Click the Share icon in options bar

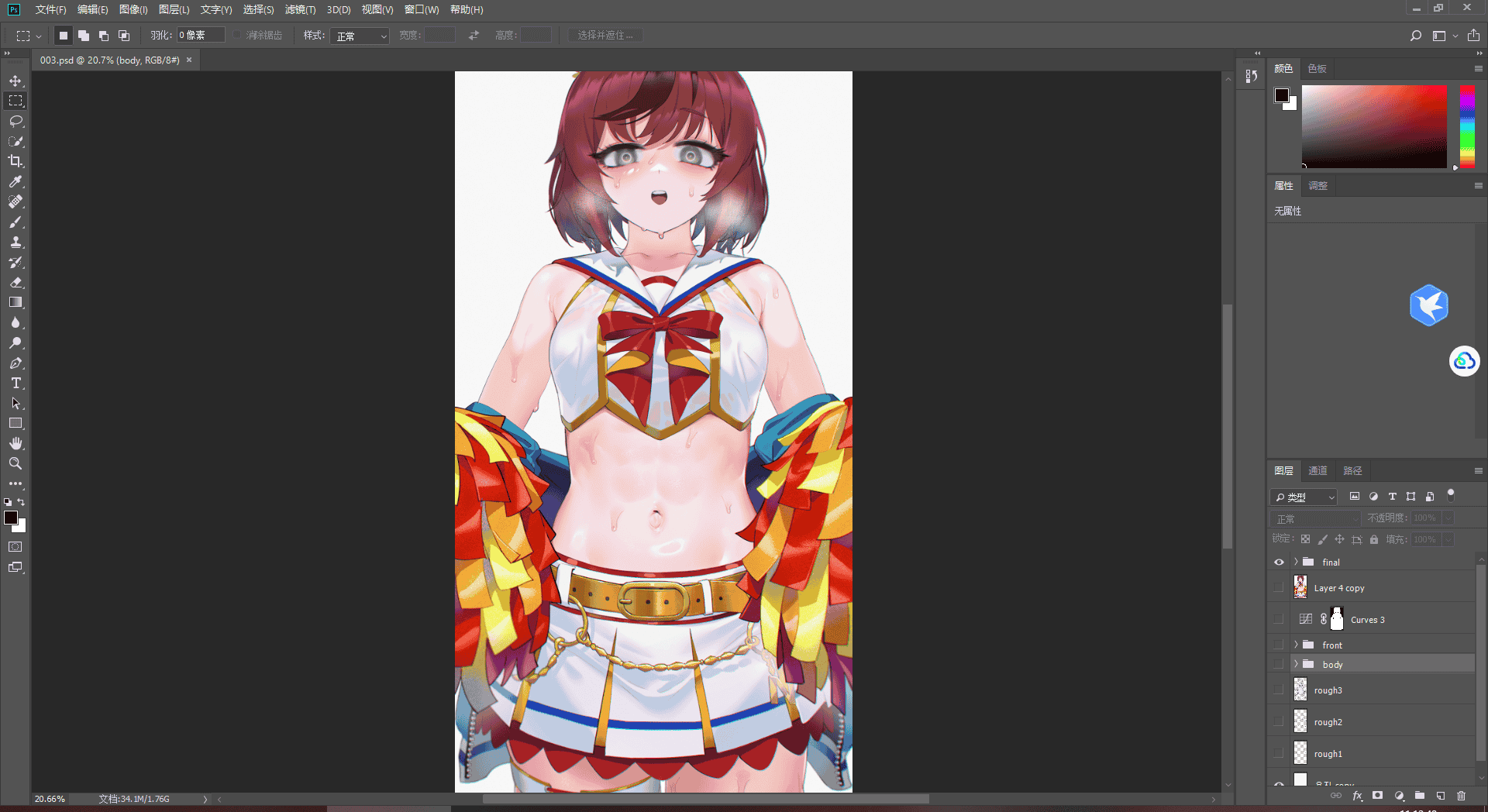(1473, 36)
